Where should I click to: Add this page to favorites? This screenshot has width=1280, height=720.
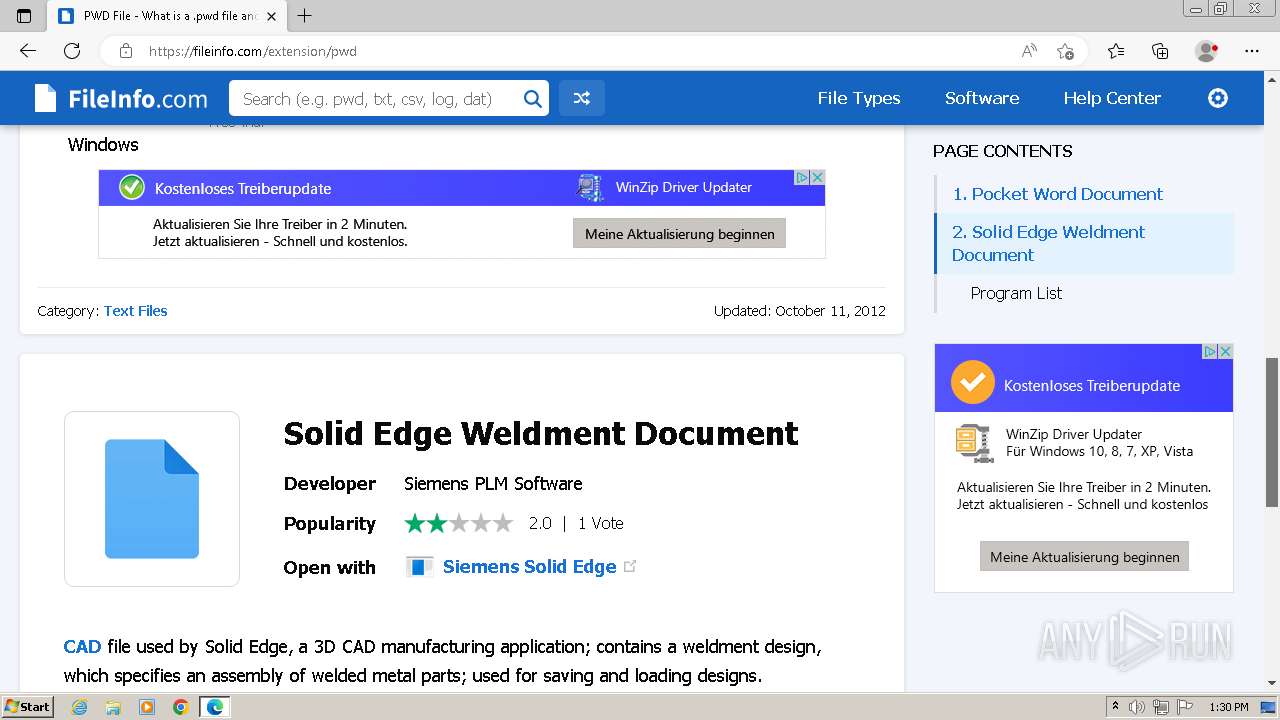point(1066,51)
